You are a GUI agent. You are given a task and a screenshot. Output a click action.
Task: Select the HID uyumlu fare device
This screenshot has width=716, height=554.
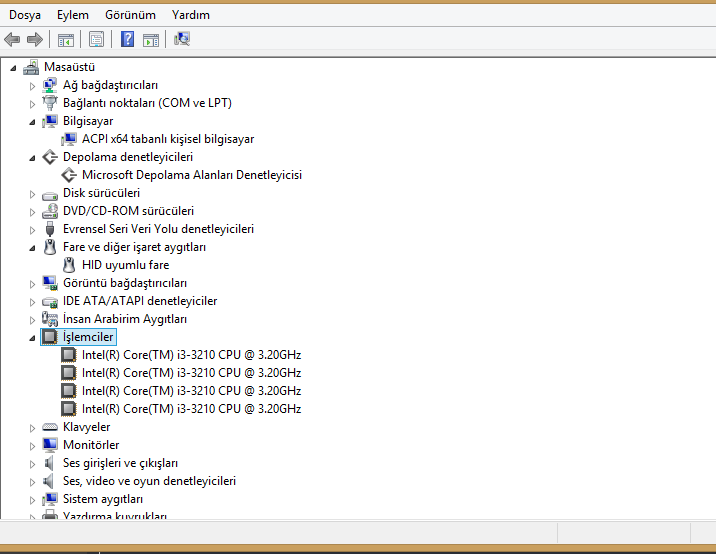[126, 265]
